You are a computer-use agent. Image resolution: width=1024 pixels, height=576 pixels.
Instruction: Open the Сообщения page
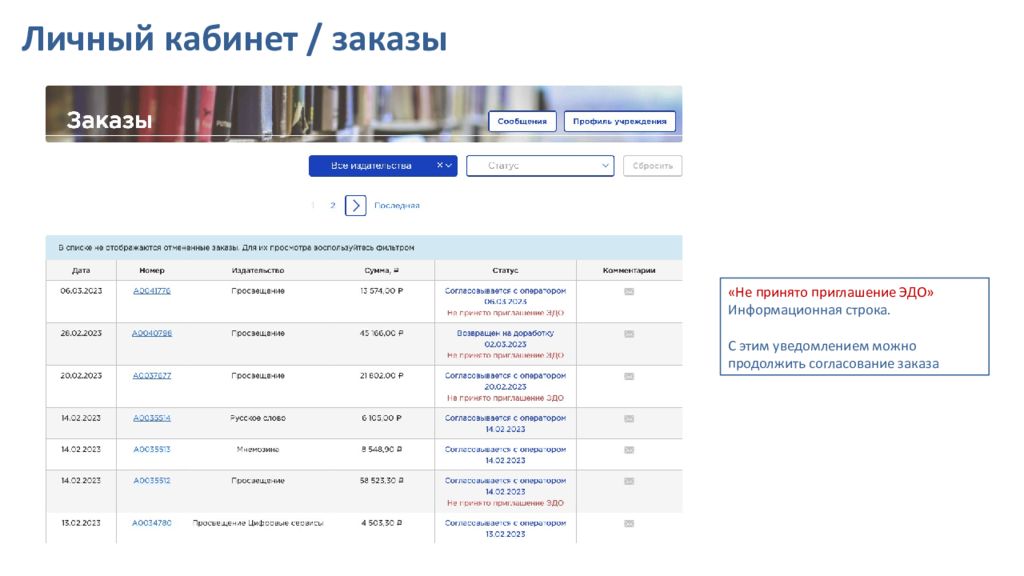point(522,121)
